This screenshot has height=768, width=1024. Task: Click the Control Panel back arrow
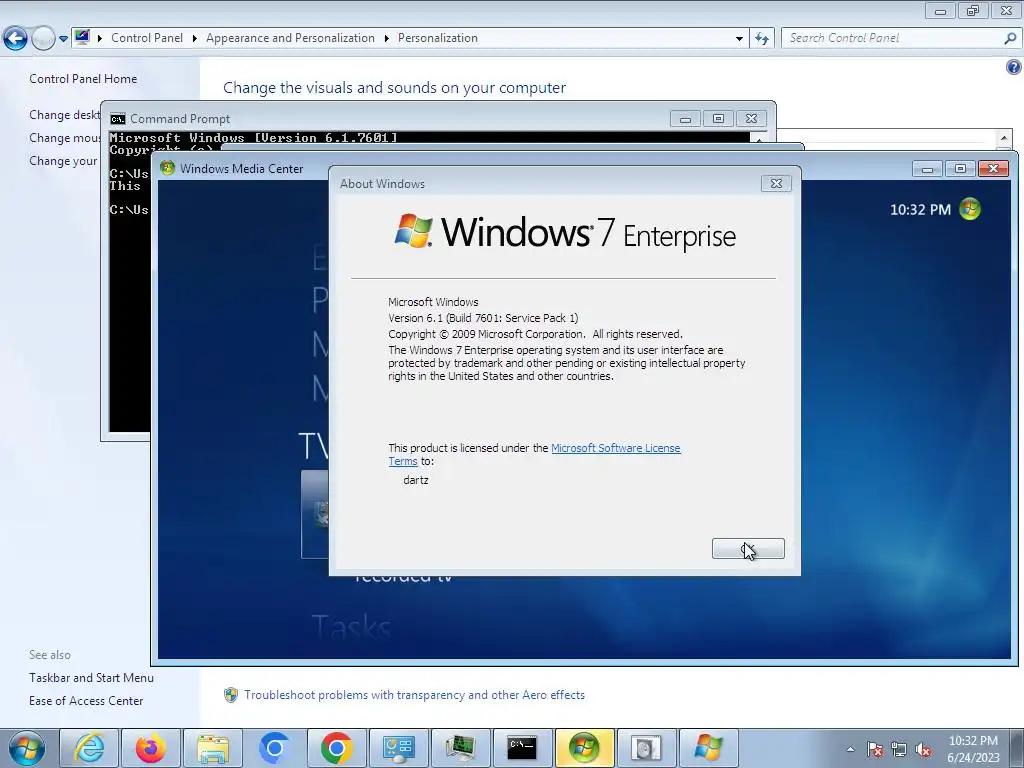(16, 39)
